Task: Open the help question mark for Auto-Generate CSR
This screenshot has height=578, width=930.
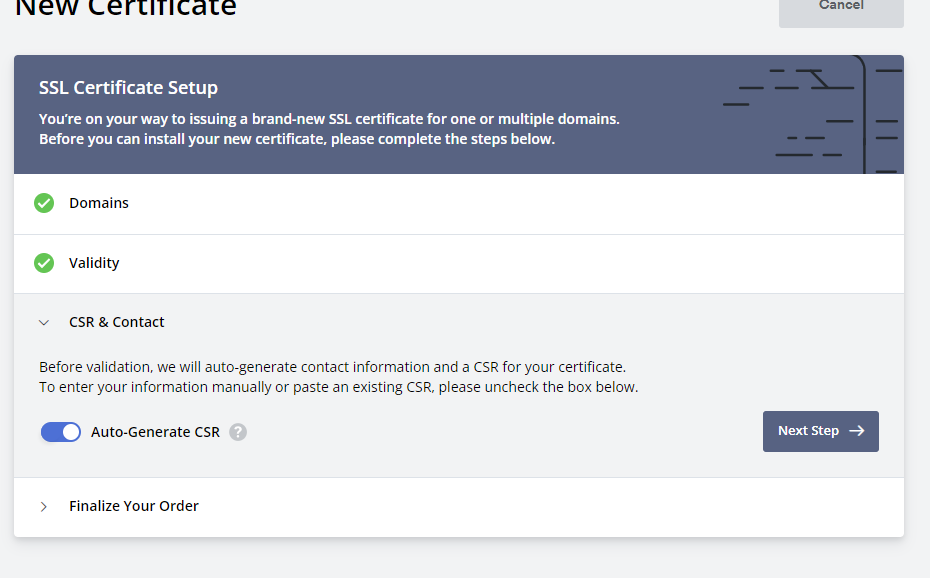Action: pyautogui.click(x=238, y=432)
